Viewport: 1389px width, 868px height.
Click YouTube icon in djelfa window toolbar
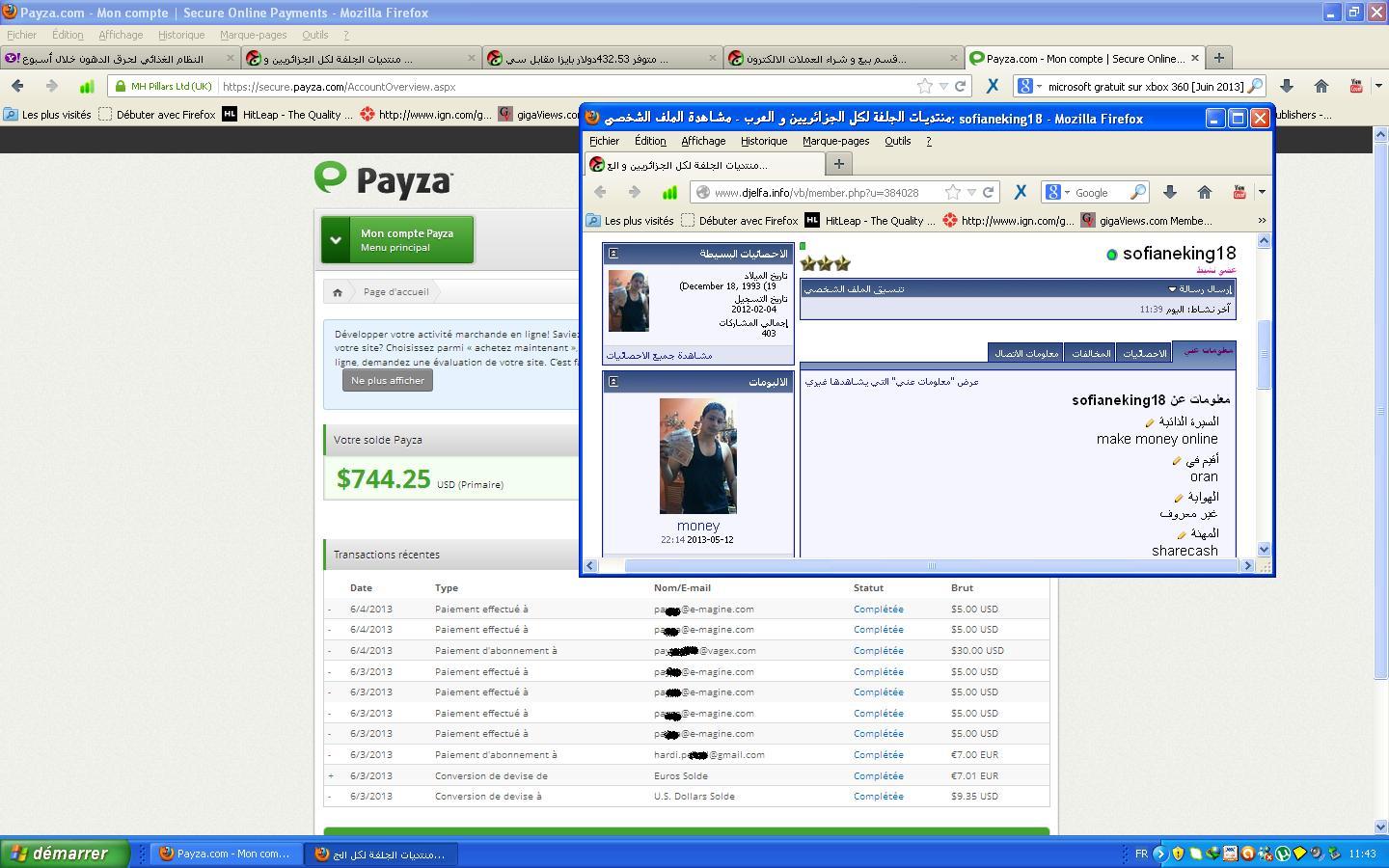[x=1239, y=192]
